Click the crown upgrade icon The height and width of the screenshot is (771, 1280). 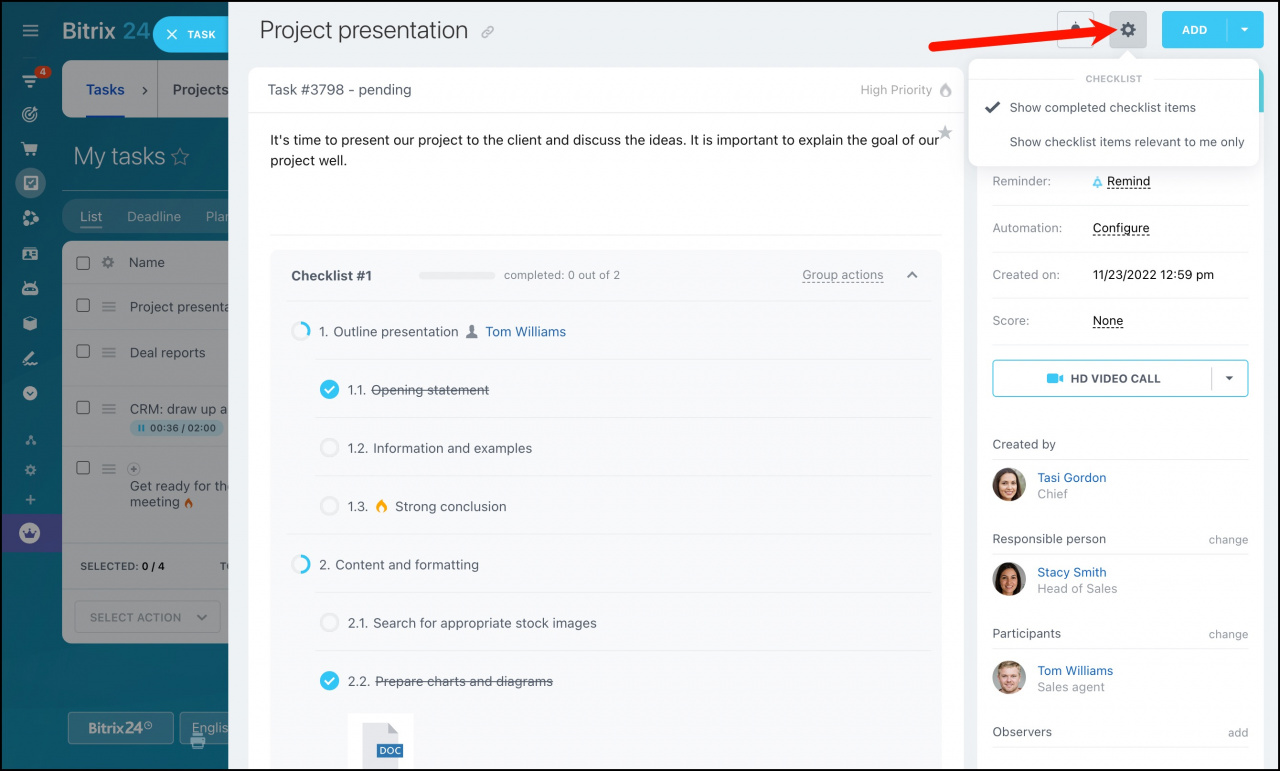click(x=30, y=533)
